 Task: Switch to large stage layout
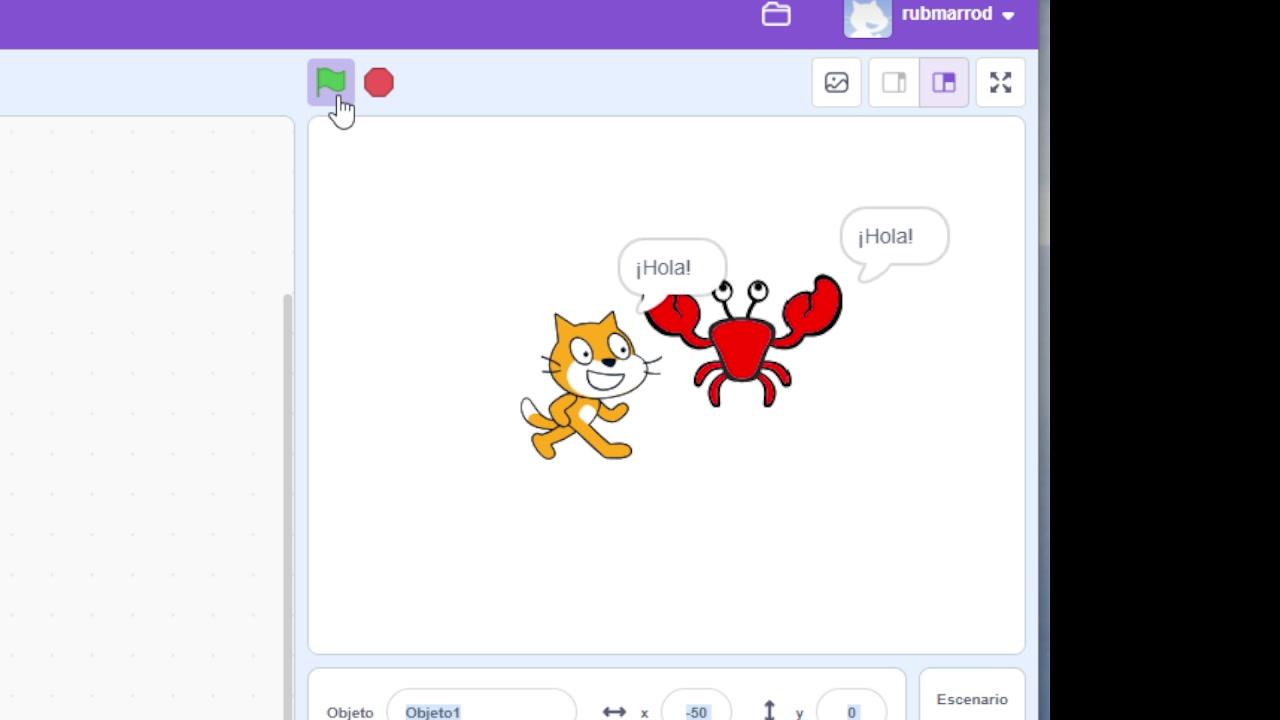pyautogui.click(x=944, y=83)
